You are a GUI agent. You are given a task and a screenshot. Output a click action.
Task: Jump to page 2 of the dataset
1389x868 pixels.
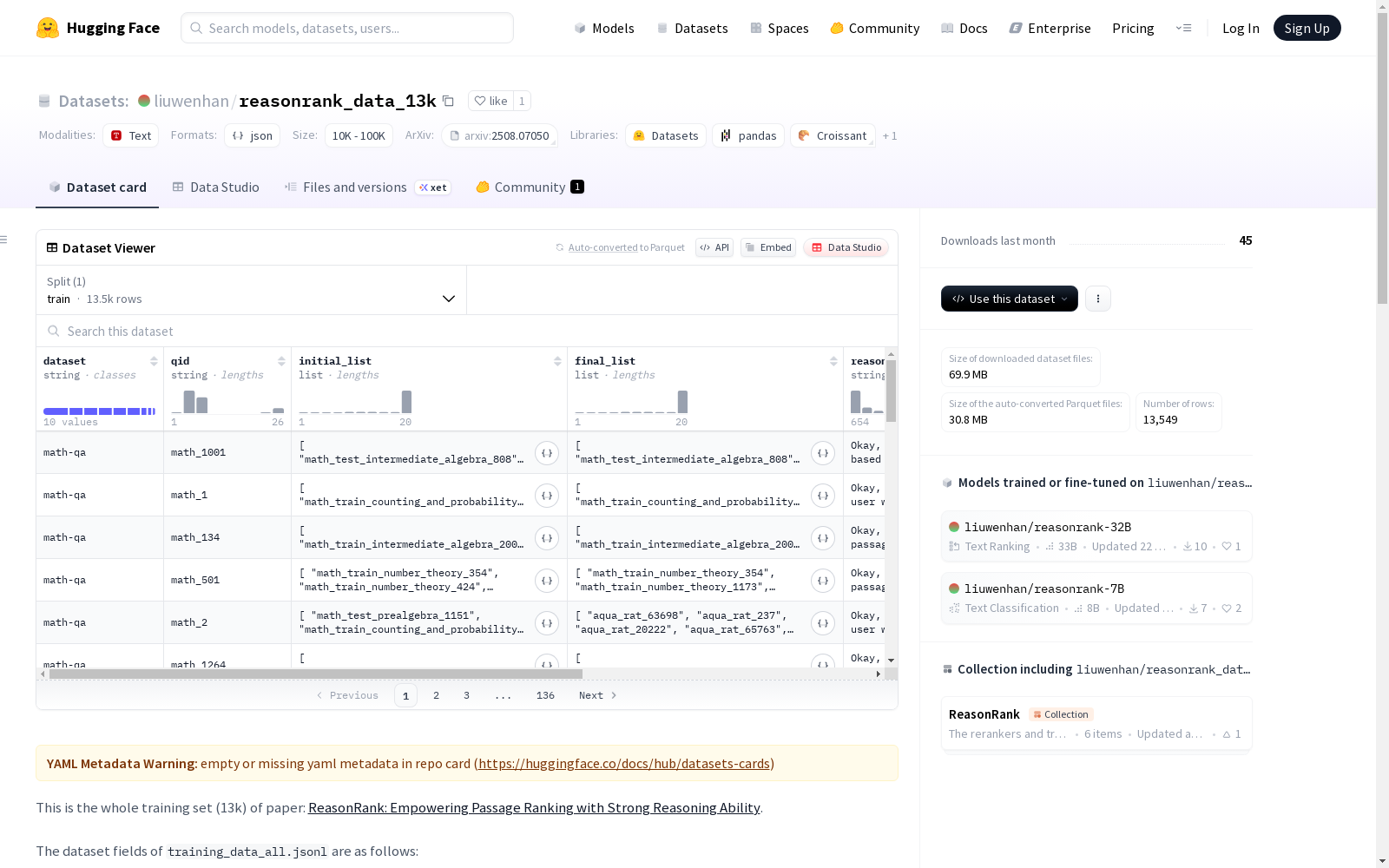tap(436, 695)
